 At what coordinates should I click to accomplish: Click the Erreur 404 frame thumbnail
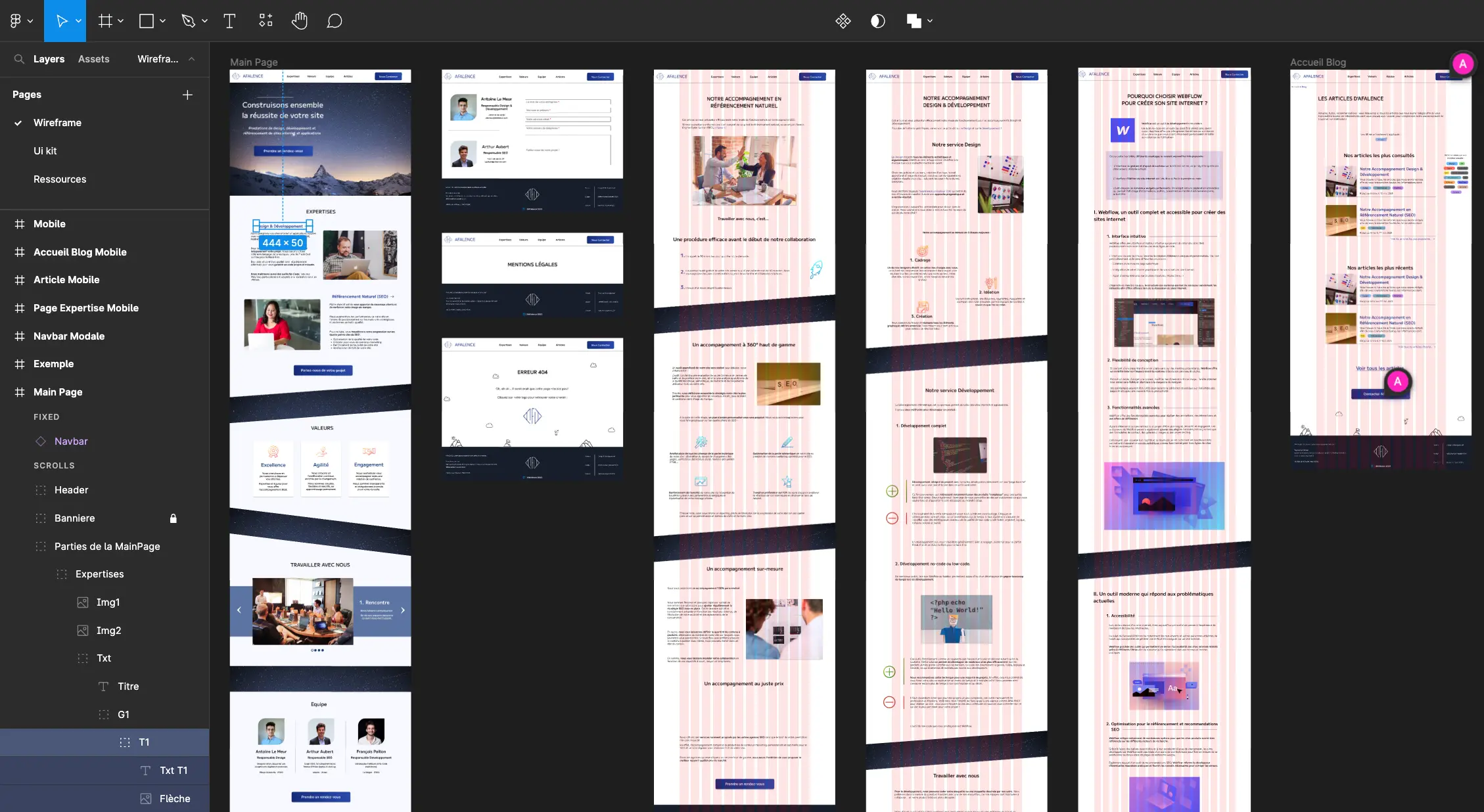(x=532, y=409)
